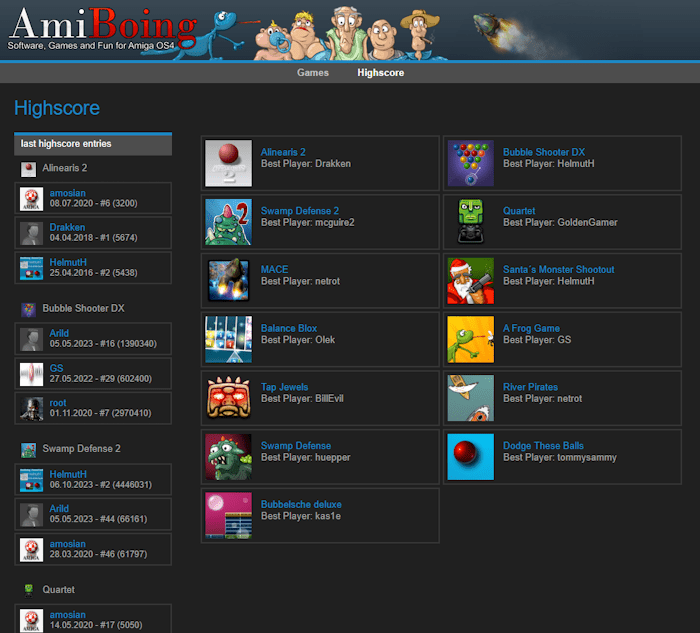Click the Bubbelsche deluxe title link
The height and width of the screenshot is (633, 700).
(x=301, y=505)
